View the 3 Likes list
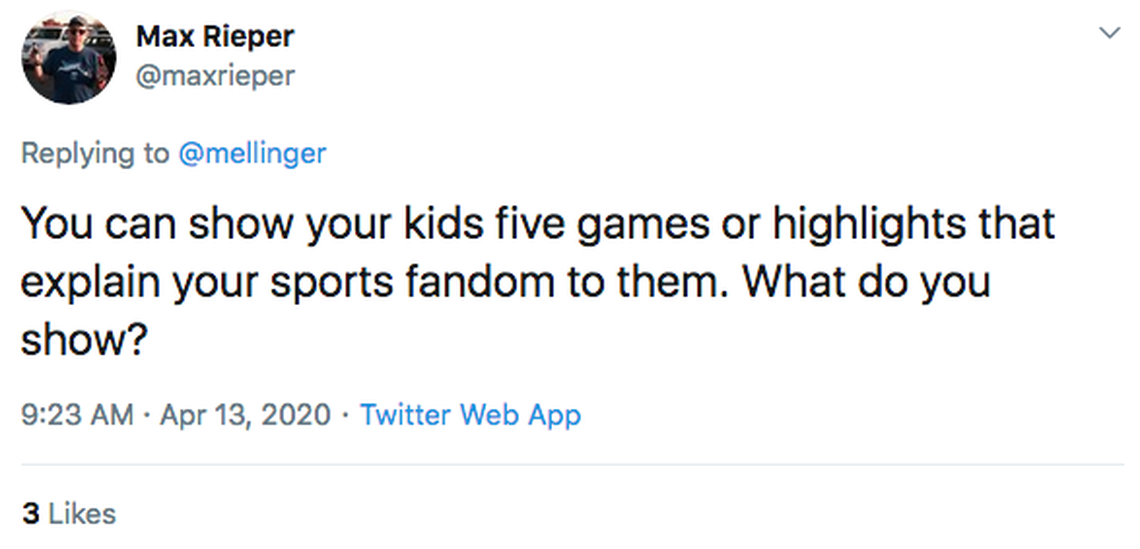Screen dimensions: 1140x549 pos(68,514)
